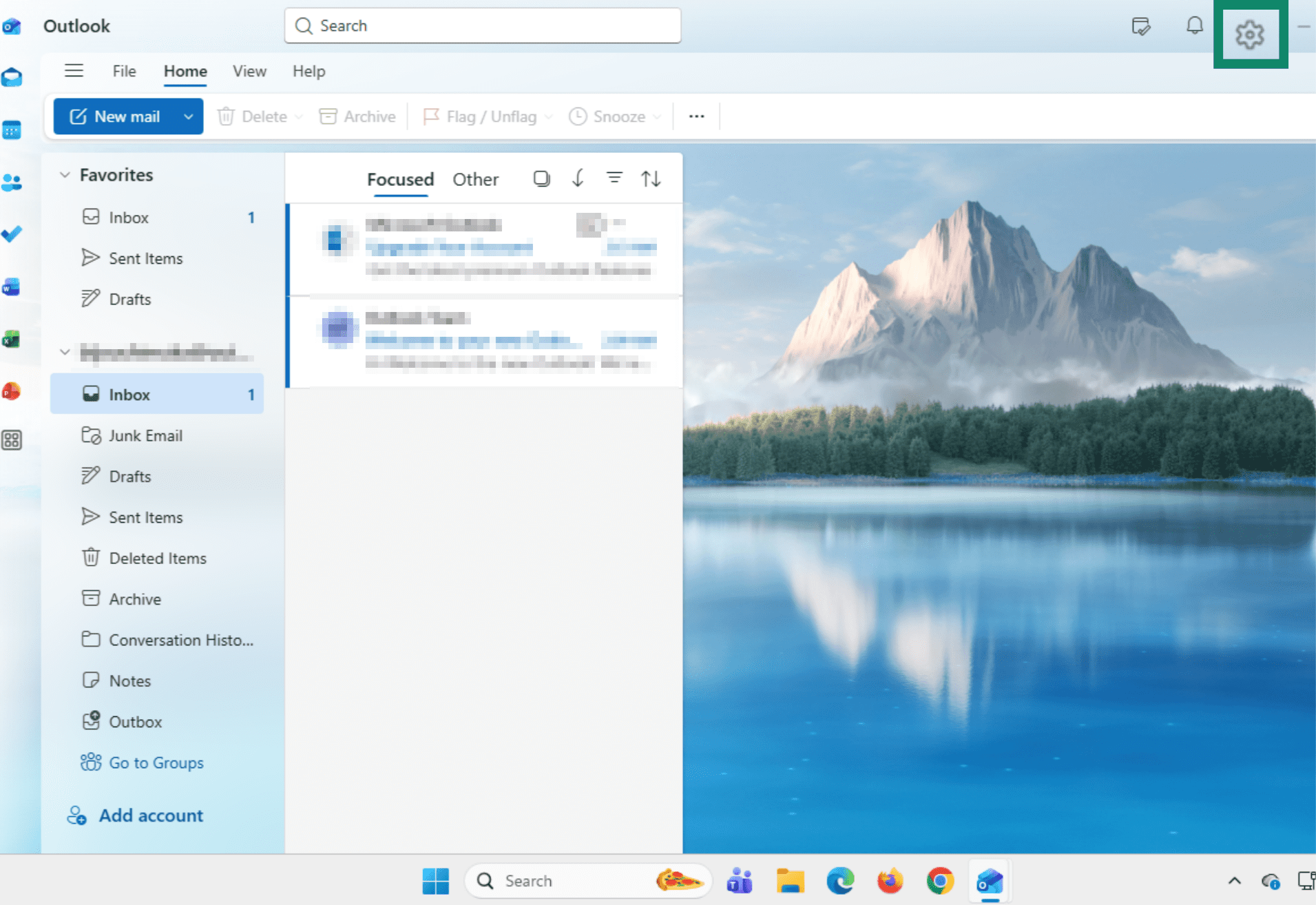Switch to the View ribbon tab
The image size is (1316, 905).
[x=249, y=71]
